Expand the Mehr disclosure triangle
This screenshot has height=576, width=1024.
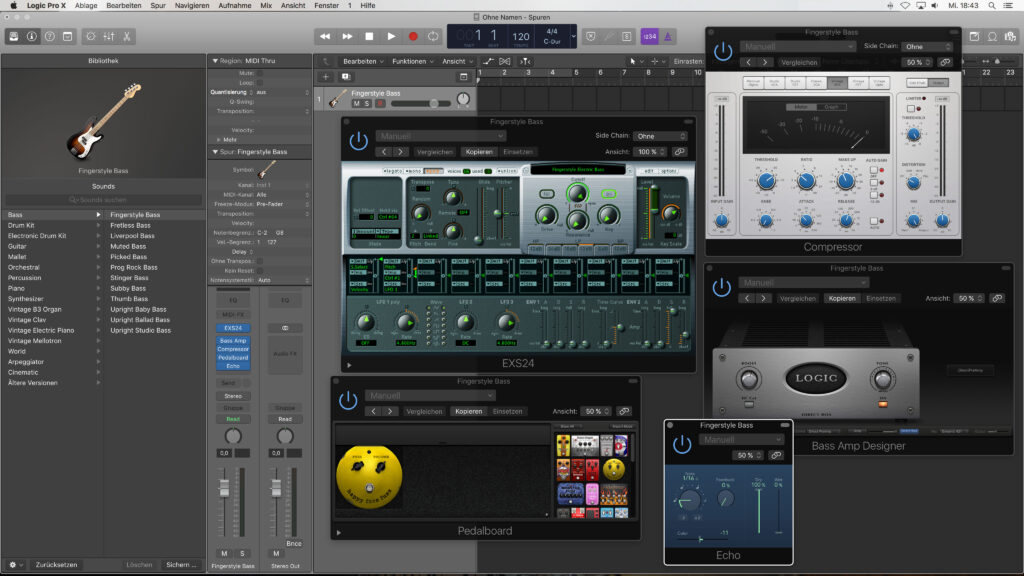tap(219, 140)
